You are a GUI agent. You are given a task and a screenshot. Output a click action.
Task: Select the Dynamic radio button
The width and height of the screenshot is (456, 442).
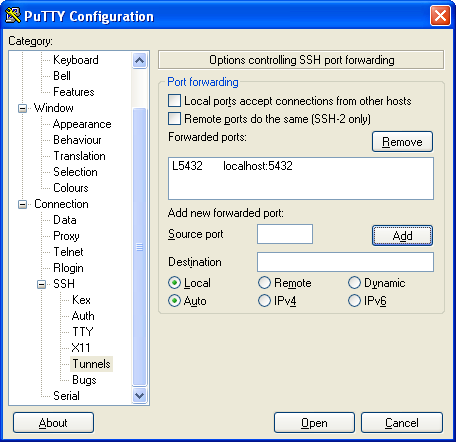[354, 283]
